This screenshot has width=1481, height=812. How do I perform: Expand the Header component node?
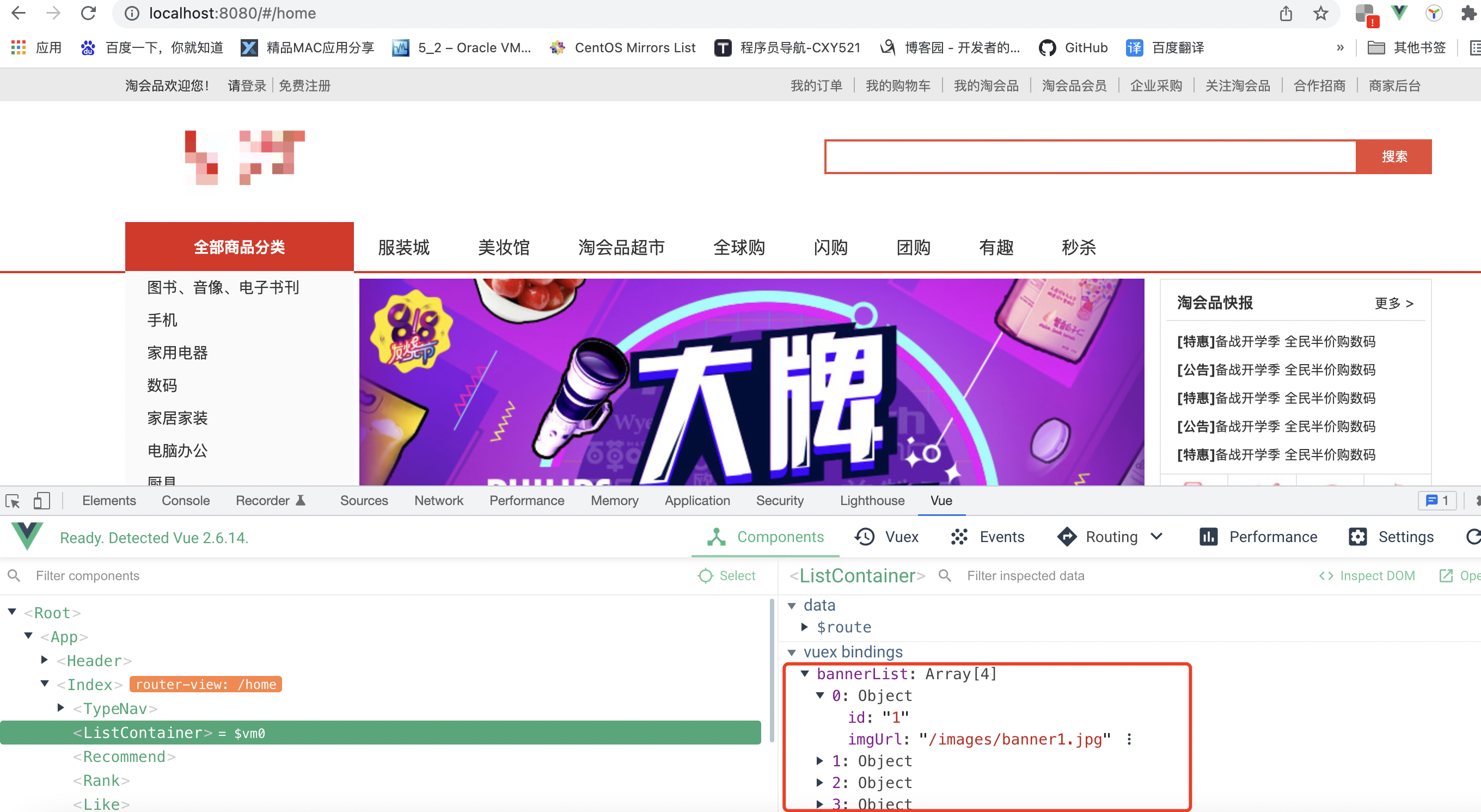point(44,660)
